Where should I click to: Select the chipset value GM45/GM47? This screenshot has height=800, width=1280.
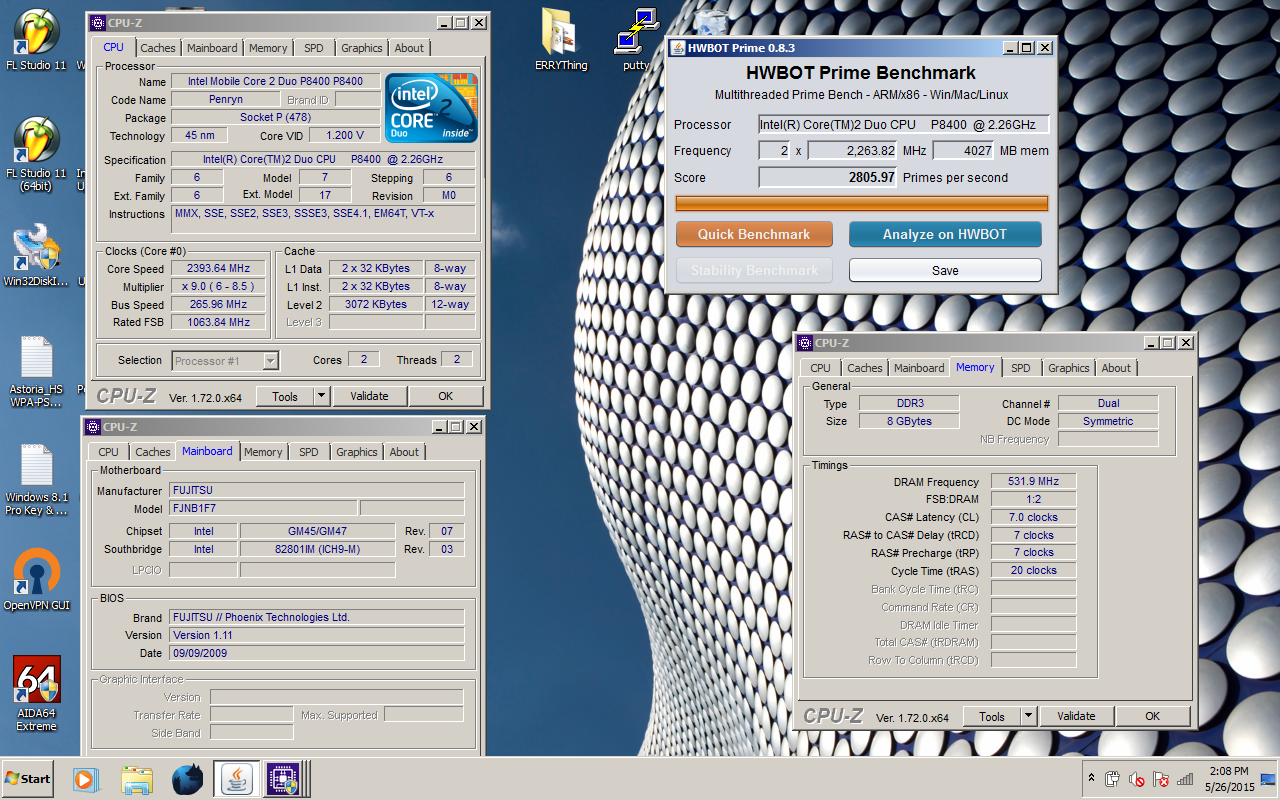pos(319,531)
